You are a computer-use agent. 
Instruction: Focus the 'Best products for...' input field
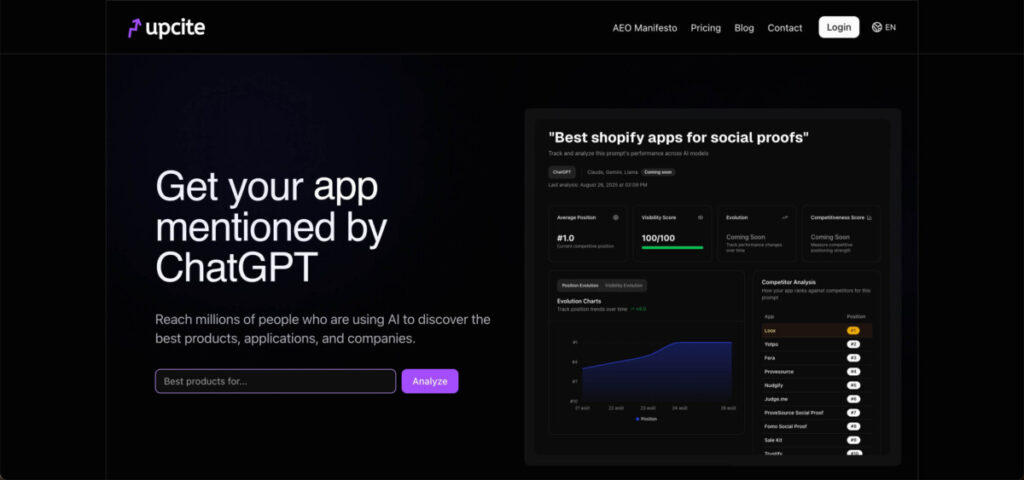click(x=276, y=381)
